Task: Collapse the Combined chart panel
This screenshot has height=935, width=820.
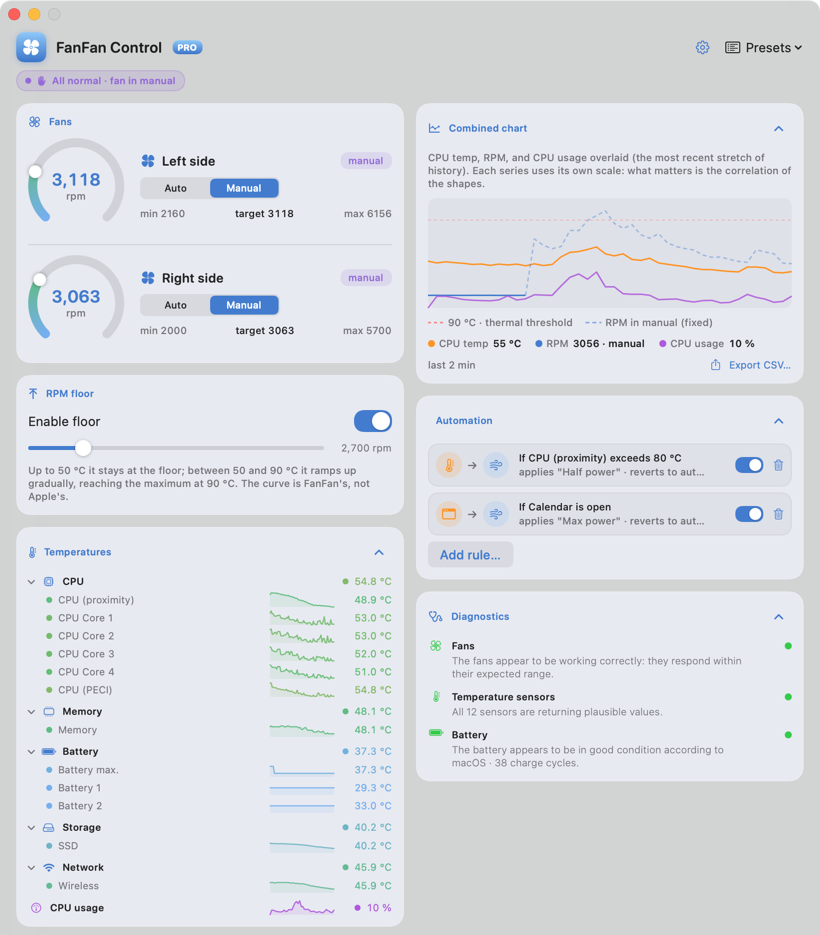Action: pos(778,129)
